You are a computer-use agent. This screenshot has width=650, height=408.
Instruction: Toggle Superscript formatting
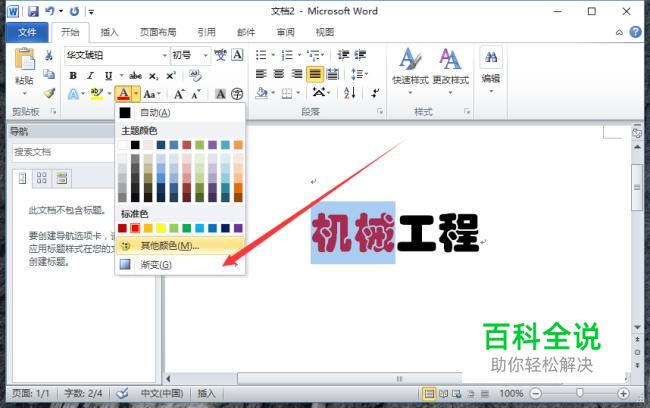click(171, 75)
